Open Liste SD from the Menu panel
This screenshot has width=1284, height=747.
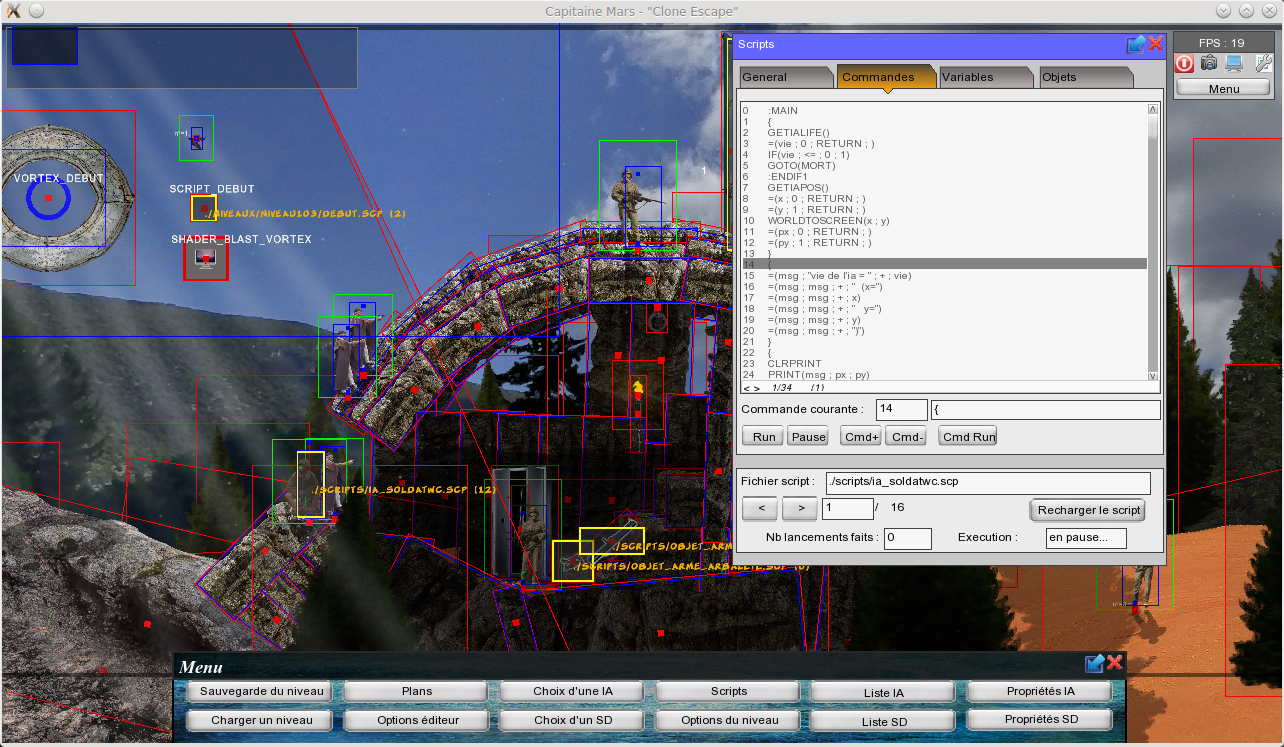pyautogui.click(x=882, y=719)
